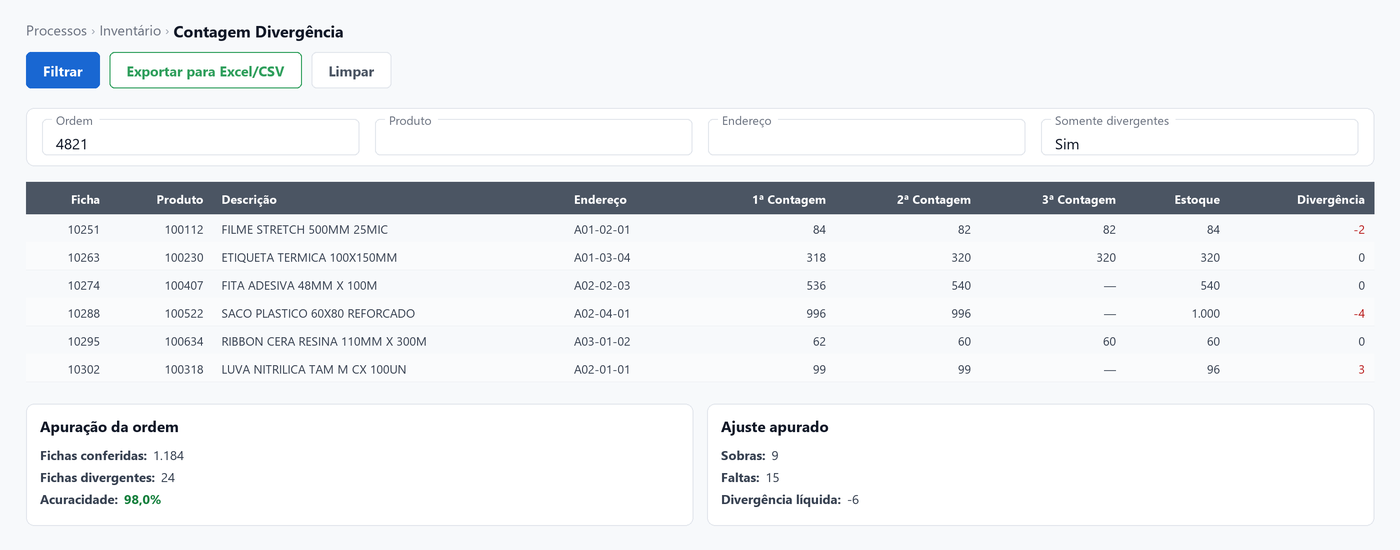Open the Somente divergentes dropdown
This screenshot has height=550, width=1400.
[1199, 137]
